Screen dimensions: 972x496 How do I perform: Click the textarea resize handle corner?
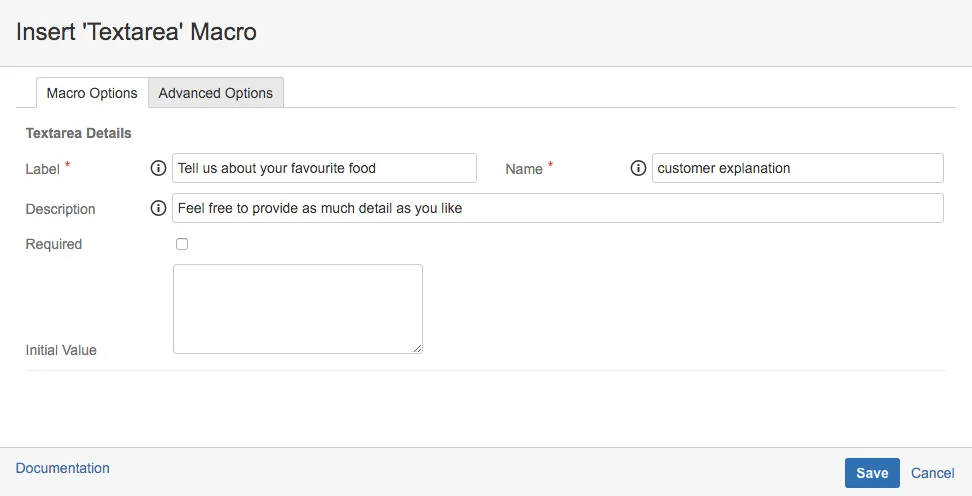418,348
